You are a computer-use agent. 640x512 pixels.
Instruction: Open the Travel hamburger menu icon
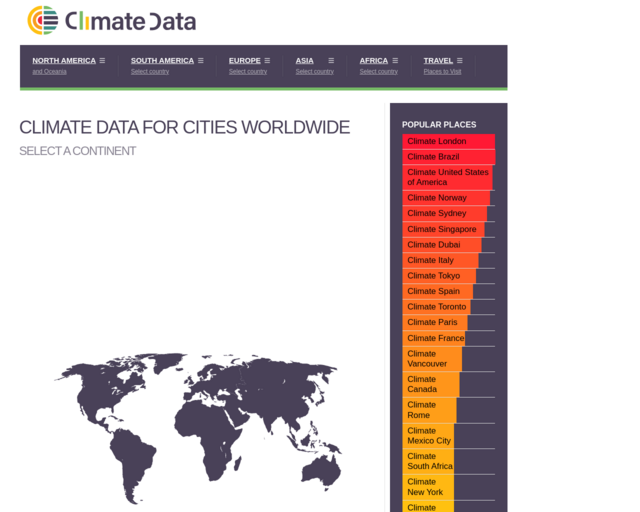click(460, 60)
